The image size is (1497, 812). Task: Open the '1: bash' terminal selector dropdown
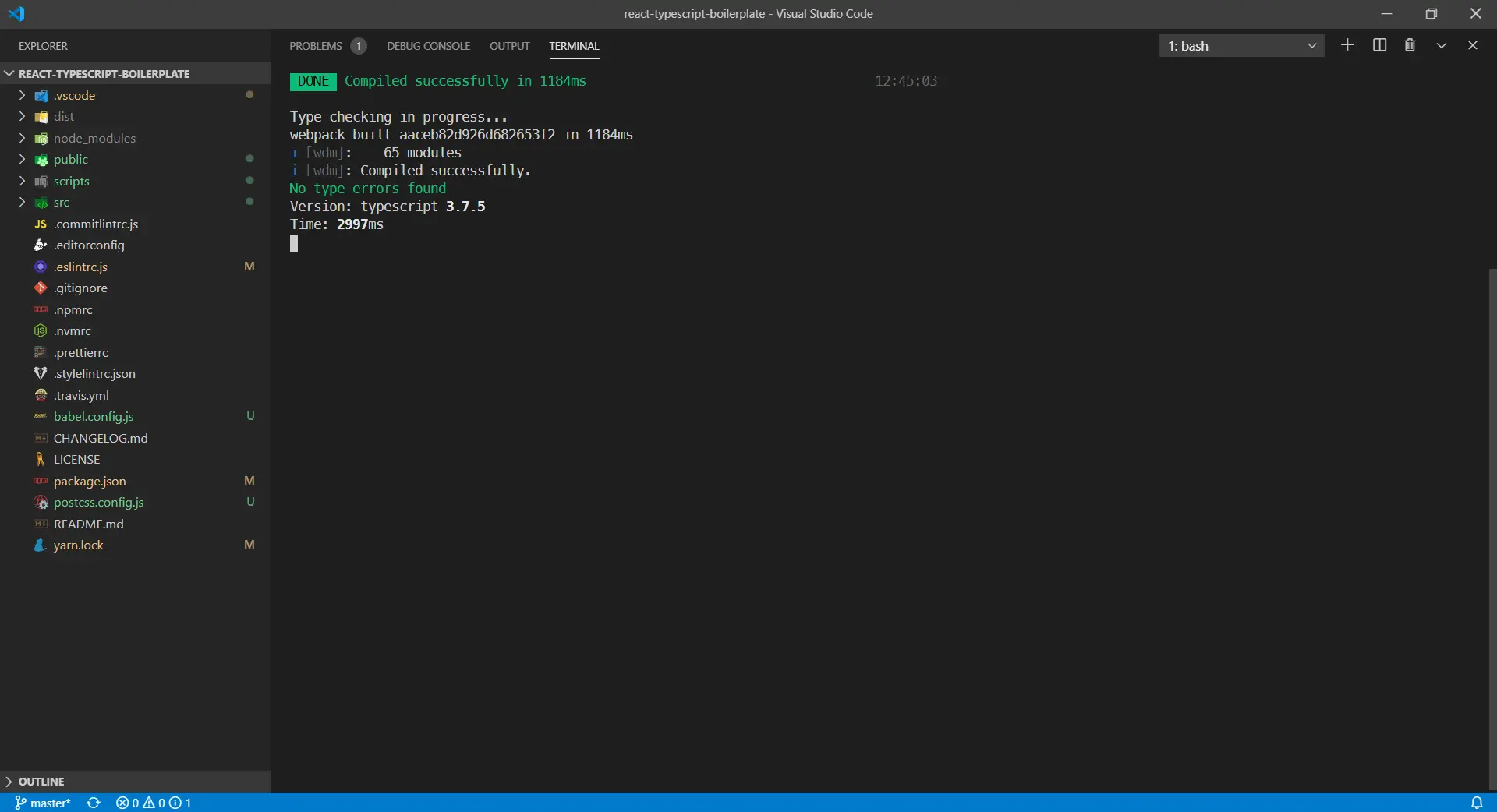[1242, 46]
